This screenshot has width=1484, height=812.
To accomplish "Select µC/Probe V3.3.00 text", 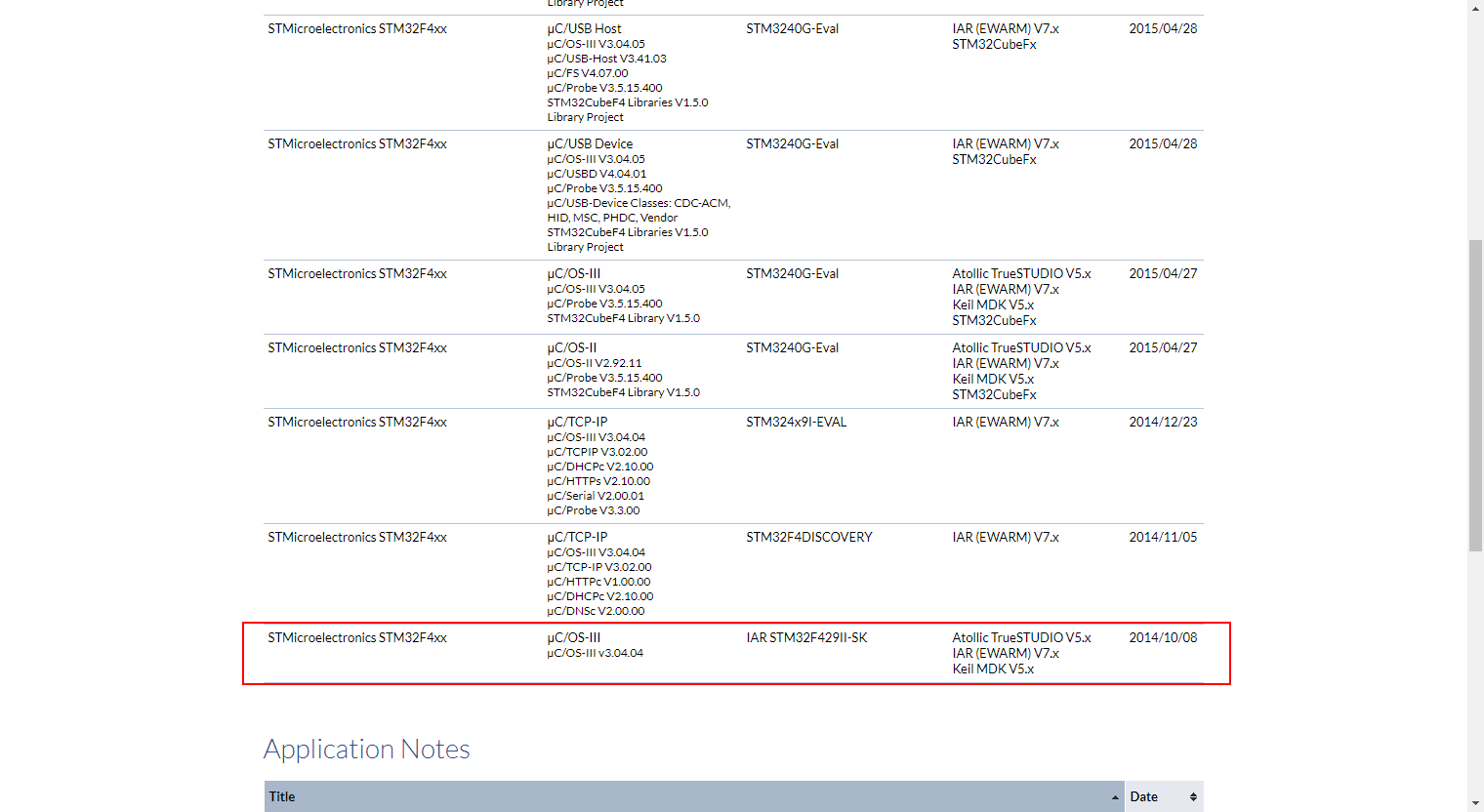I will tap(594, 510).
